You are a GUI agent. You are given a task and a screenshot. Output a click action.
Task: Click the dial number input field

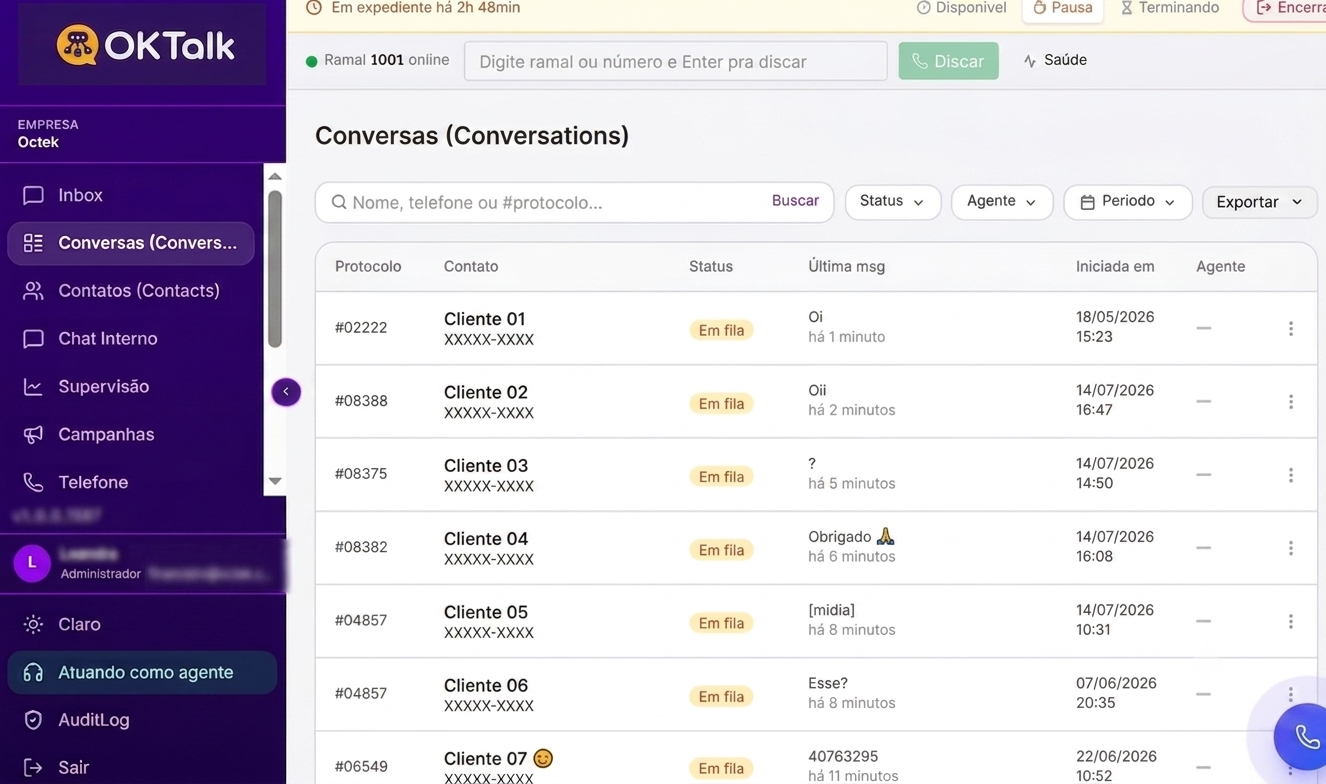pyautogui.click(x=676, y=61)
